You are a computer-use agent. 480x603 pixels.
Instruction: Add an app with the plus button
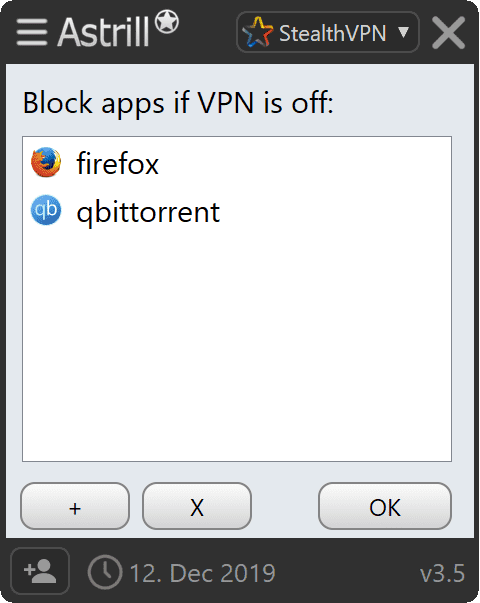[75, 506]
